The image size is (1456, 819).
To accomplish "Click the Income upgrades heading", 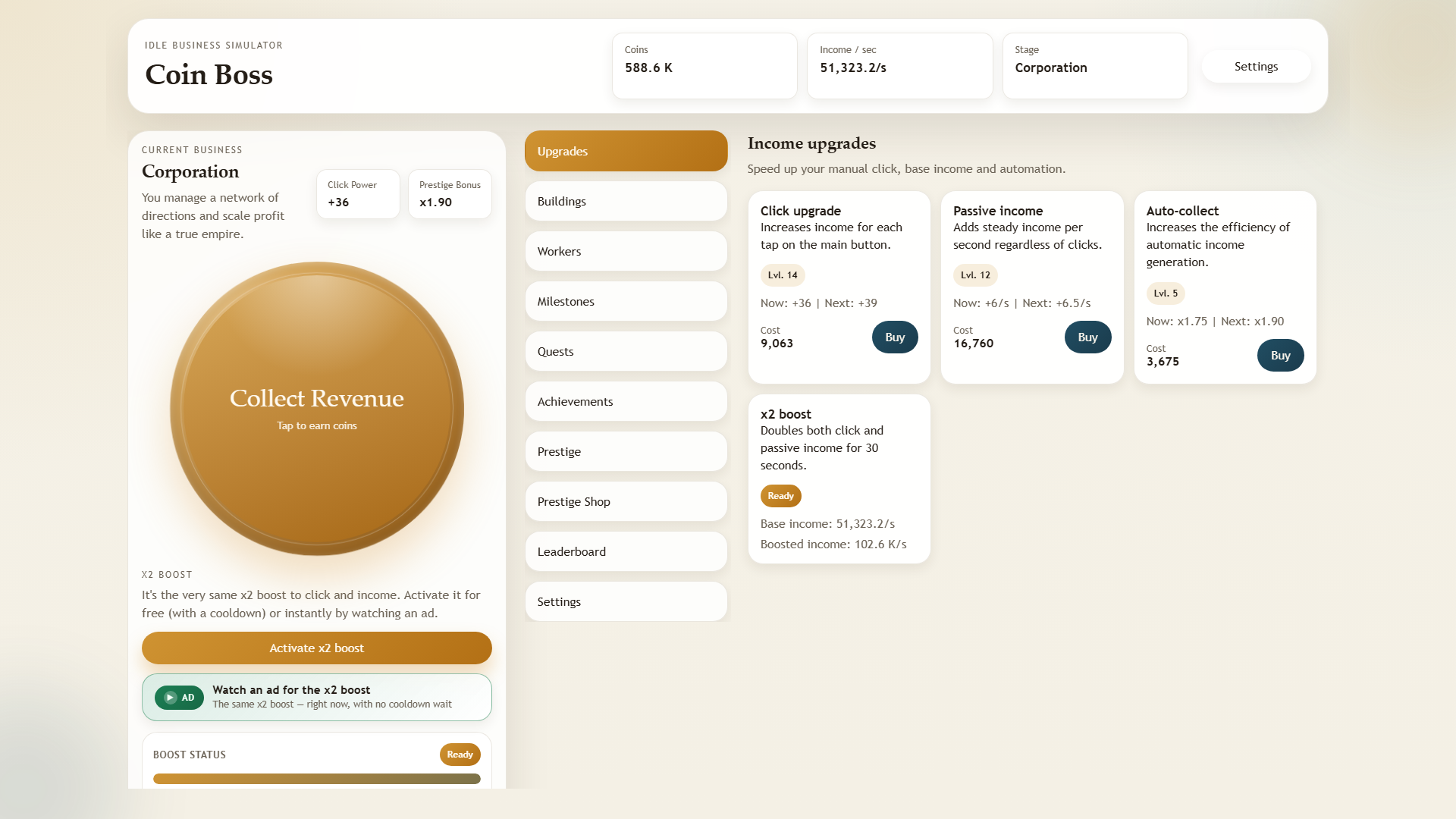I will tap(811, 143).
